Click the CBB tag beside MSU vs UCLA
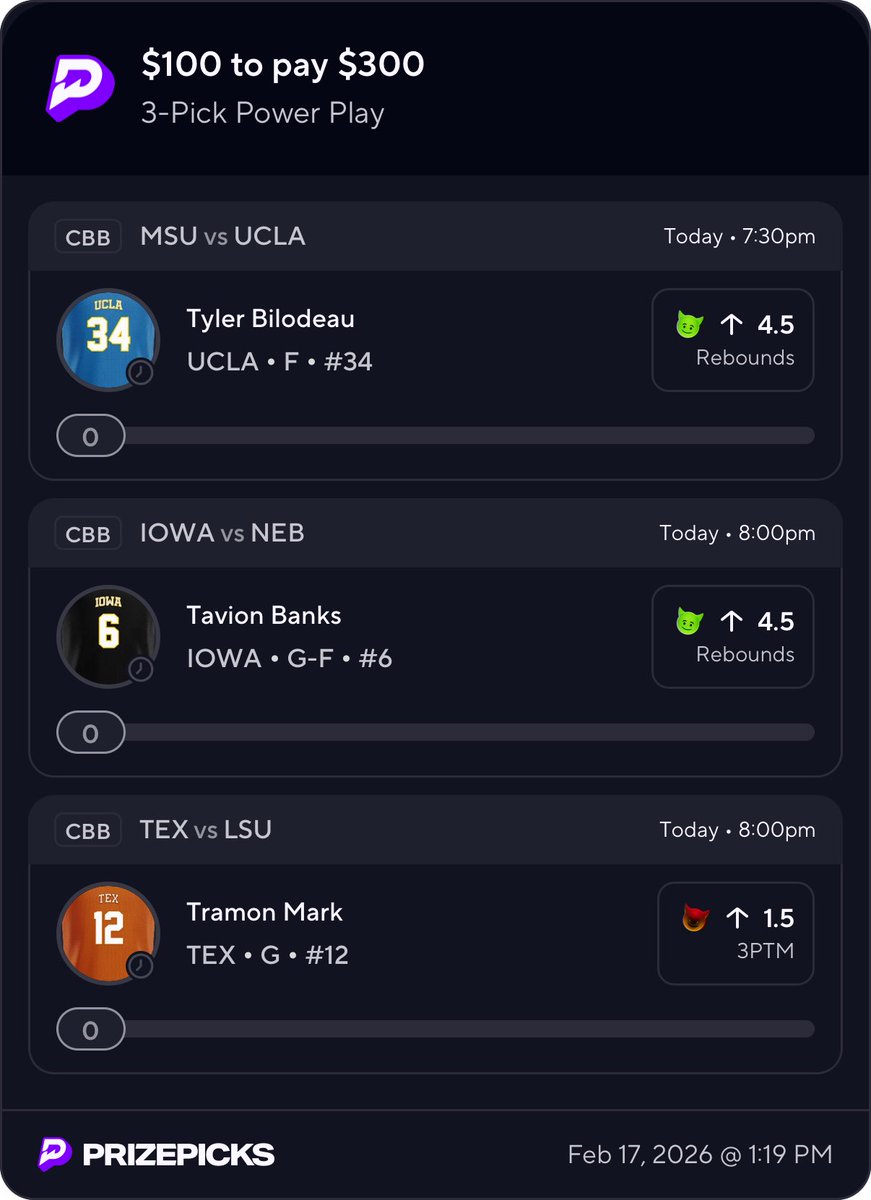Screen dimensions: 871x1200 (88, 237)
